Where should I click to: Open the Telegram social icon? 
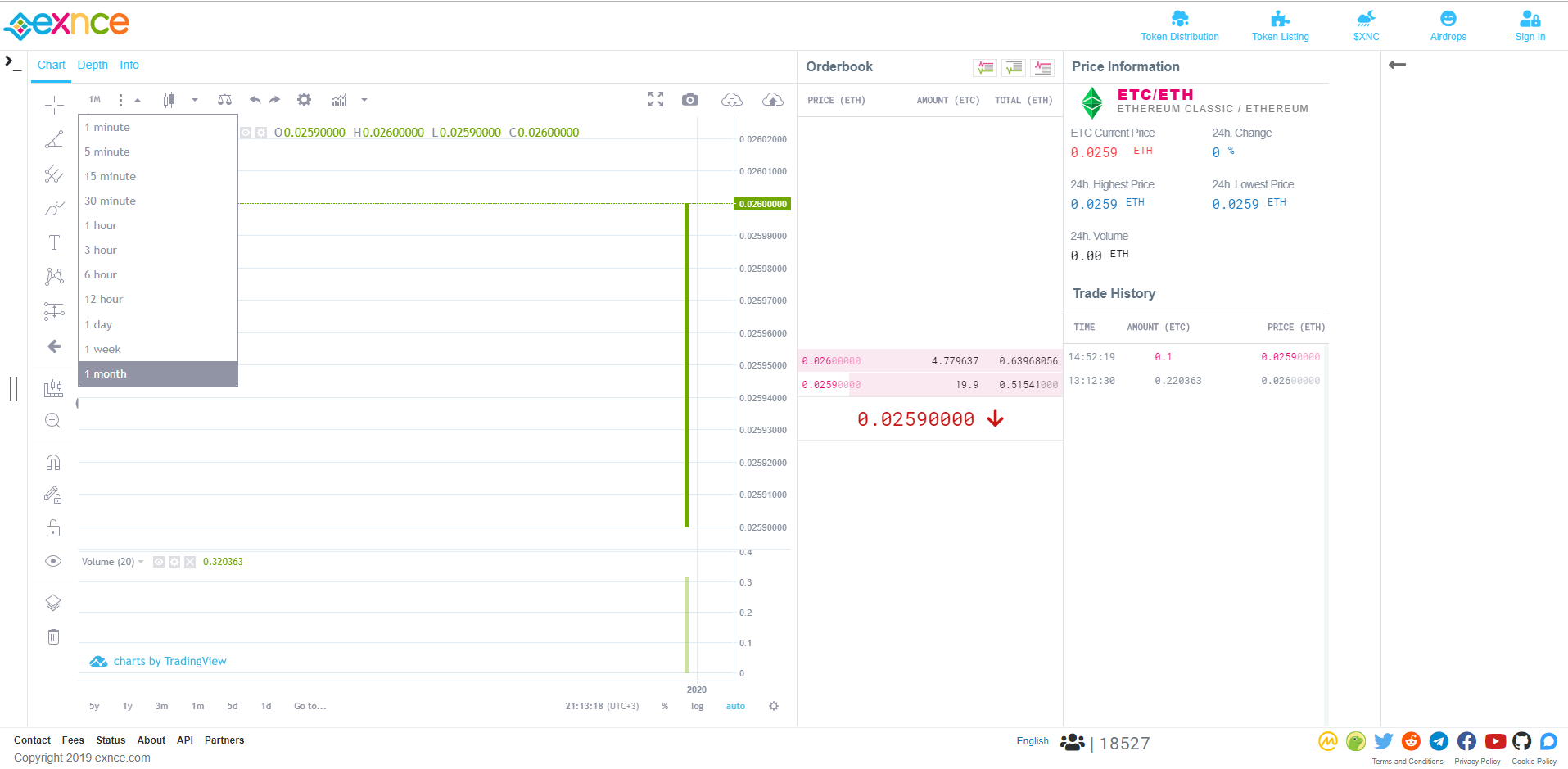(1439, 741)
